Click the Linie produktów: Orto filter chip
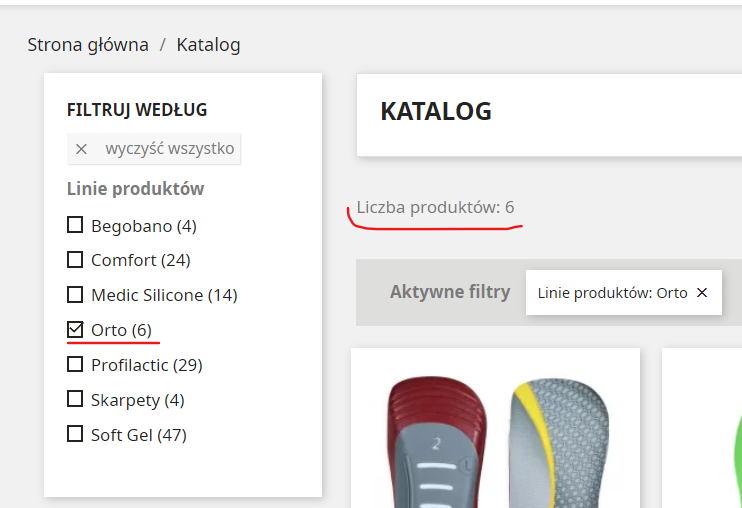The width and height of the screenshot is (742, 508). tap(624, 293)
